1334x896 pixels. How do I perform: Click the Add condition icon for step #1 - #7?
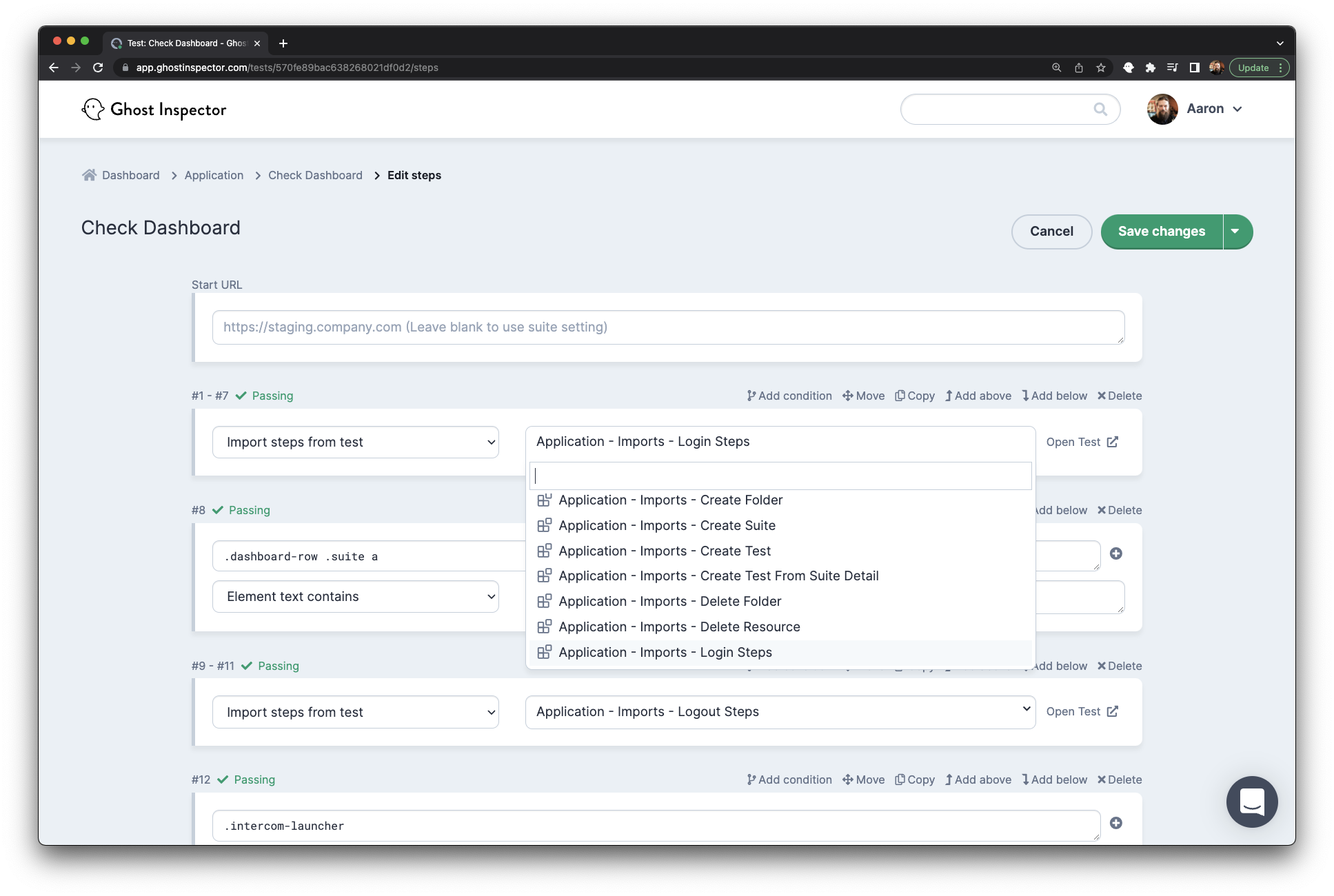[x=751, y=396]
